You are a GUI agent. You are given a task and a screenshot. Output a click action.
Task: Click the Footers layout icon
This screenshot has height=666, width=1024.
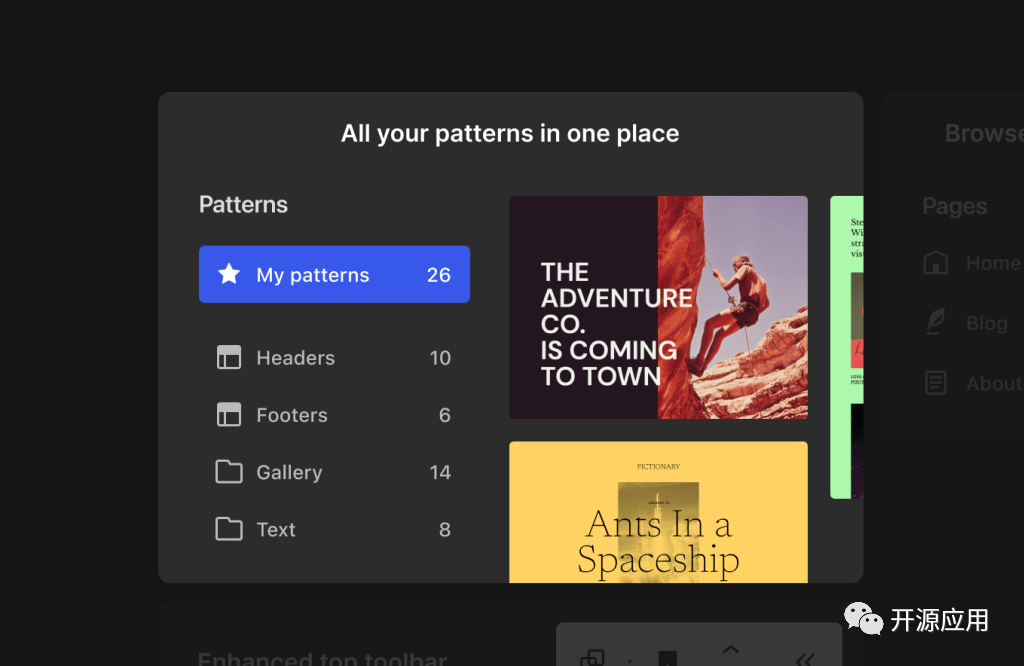click(x=229, y=415)
